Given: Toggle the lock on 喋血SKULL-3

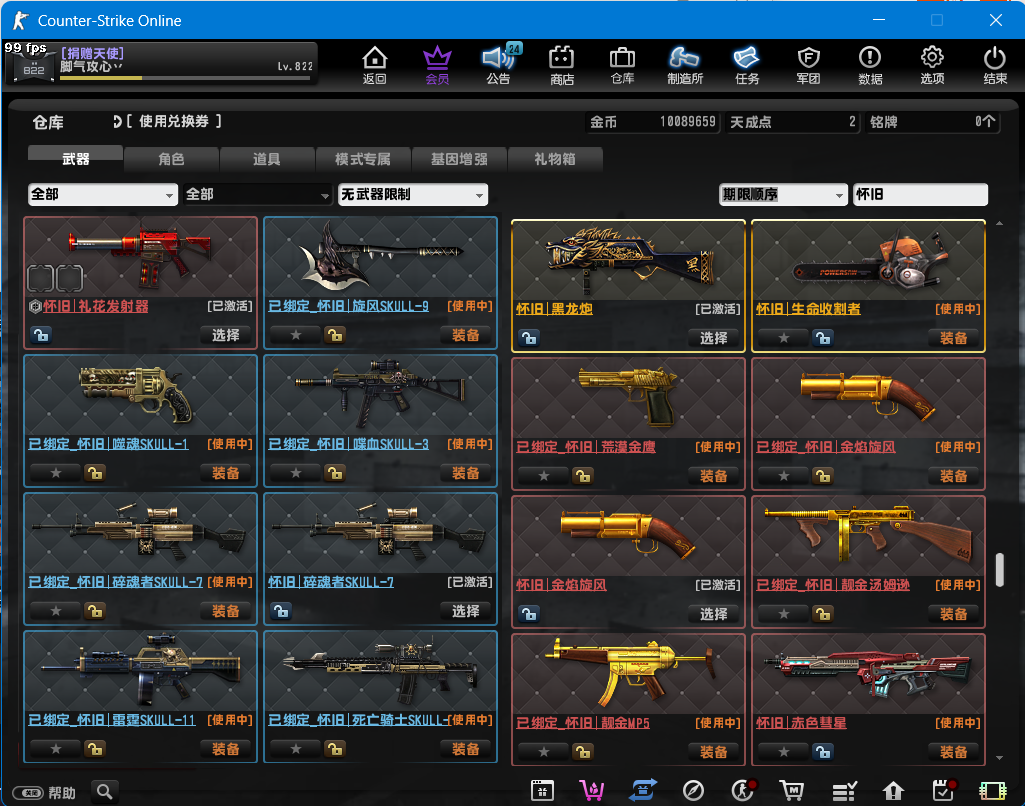Looking at the screenshot, I should click(x=335, y=473).
